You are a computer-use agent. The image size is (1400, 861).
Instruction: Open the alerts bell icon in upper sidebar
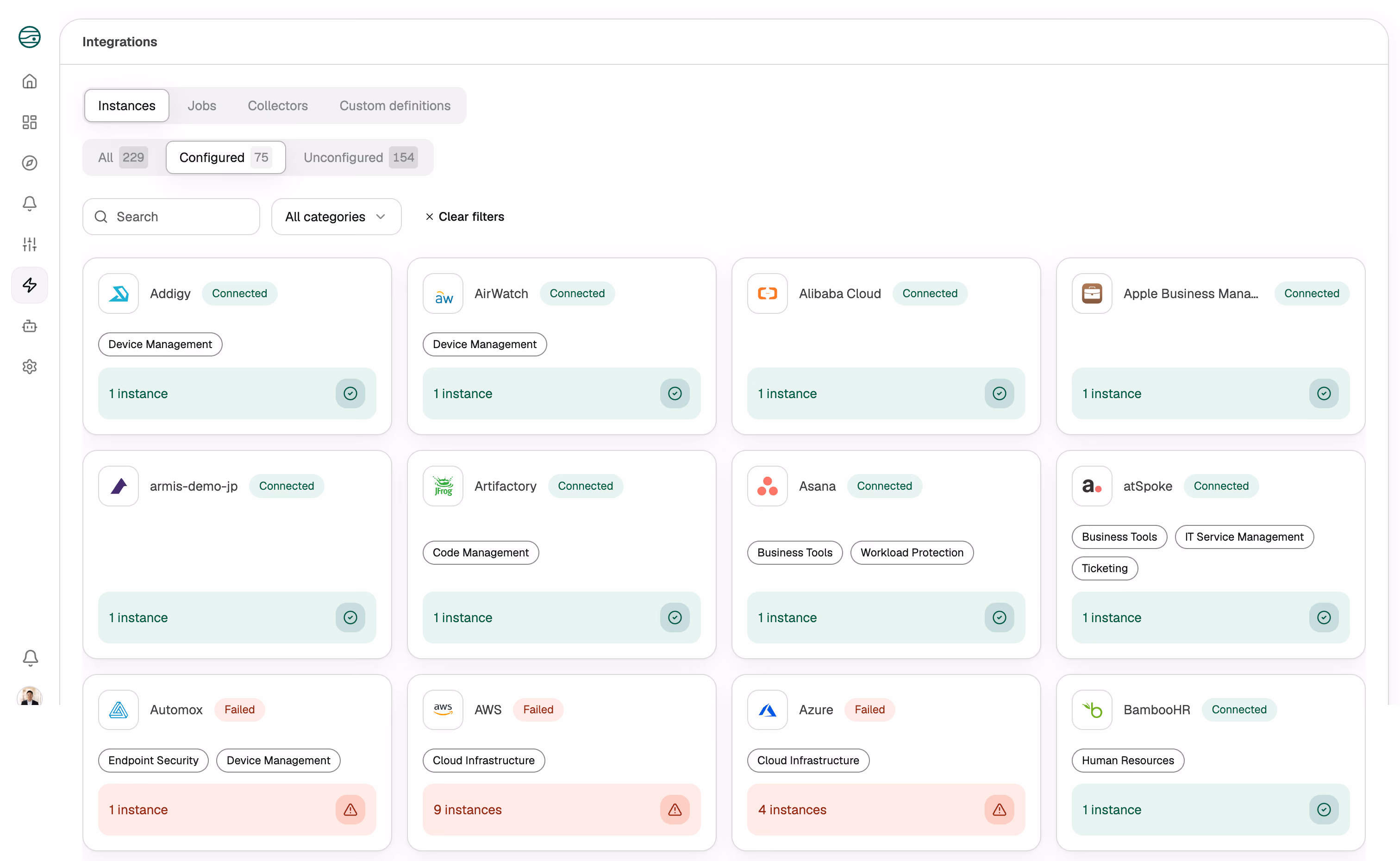click(30, 204)
